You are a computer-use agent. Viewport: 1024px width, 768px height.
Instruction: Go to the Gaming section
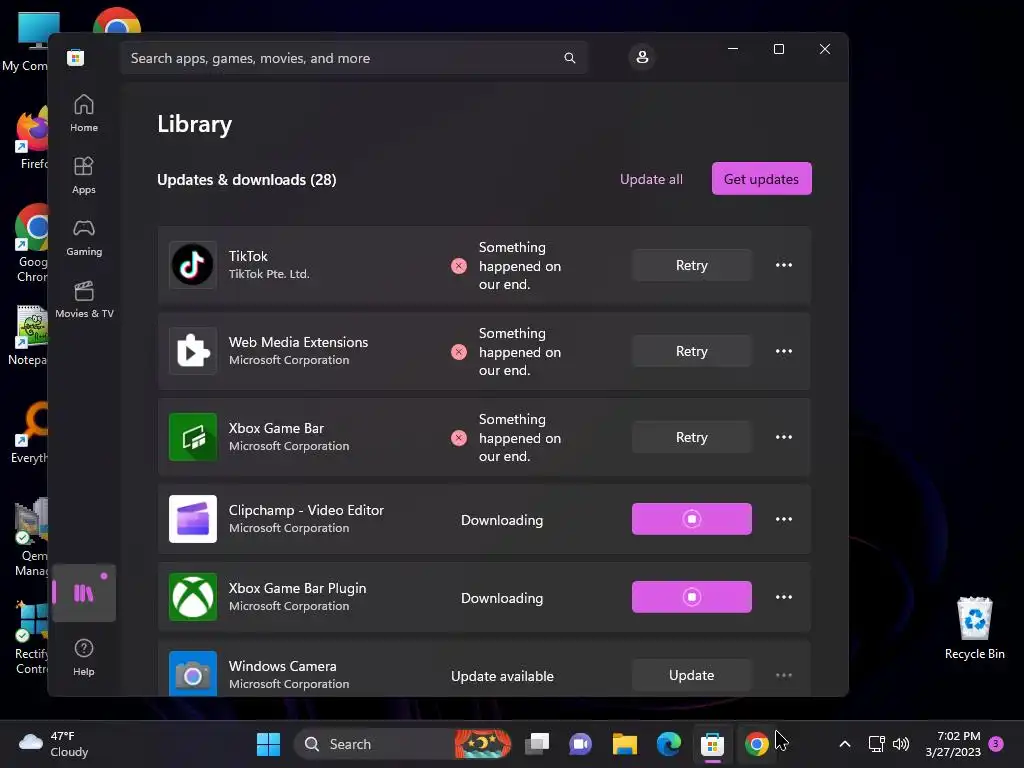[84, 237]
